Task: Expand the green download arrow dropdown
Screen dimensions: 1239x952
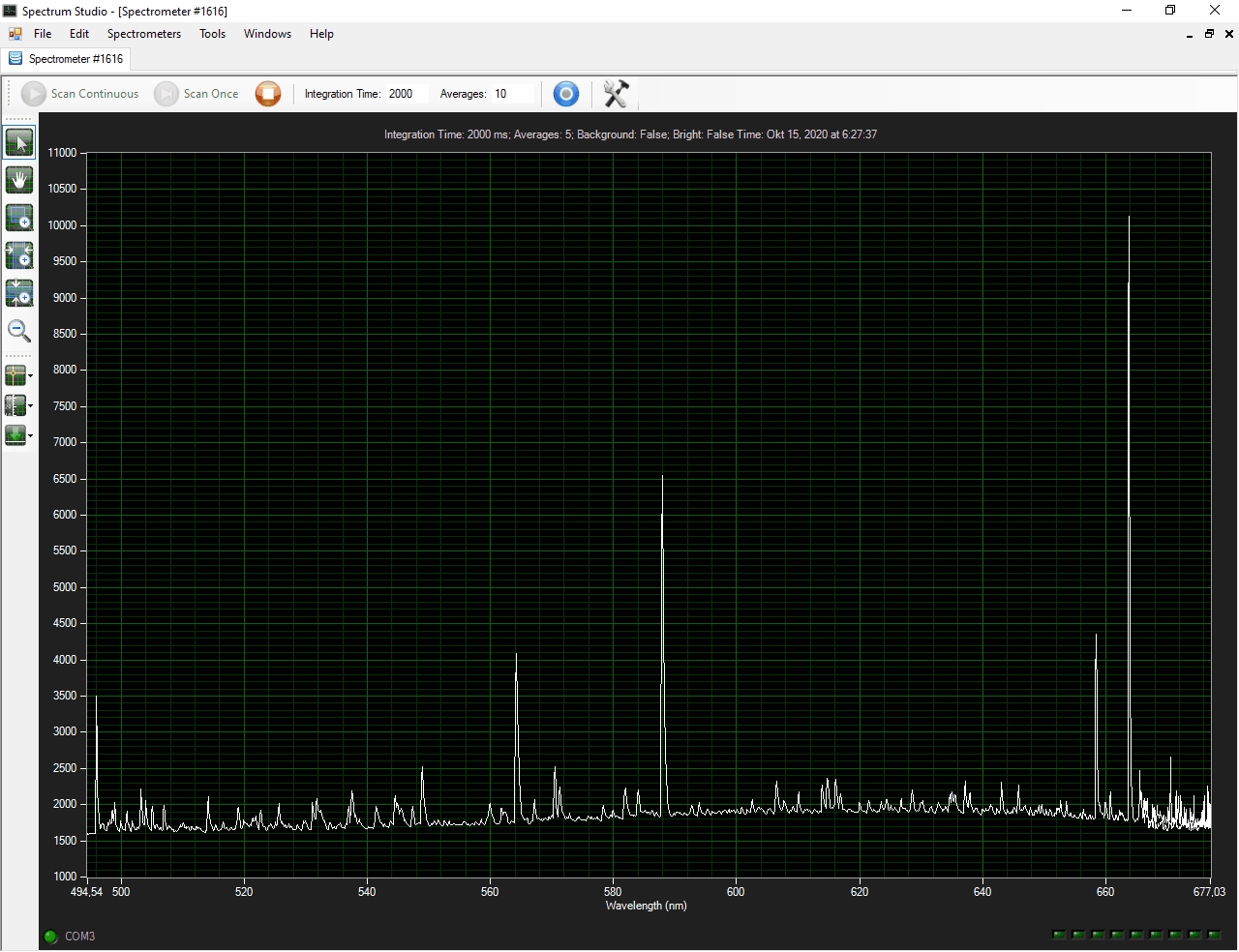Action: tap(30, 436)
